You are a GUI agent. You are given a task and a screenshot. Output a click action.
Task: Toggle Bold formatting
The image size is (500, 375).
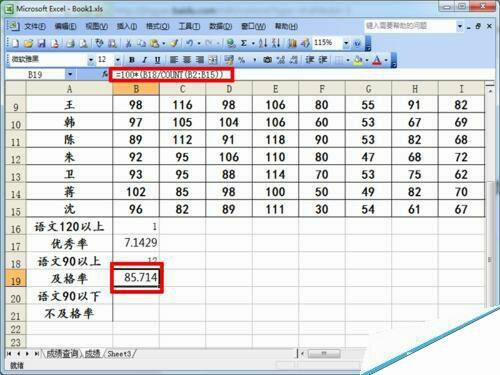click(132, 60)
